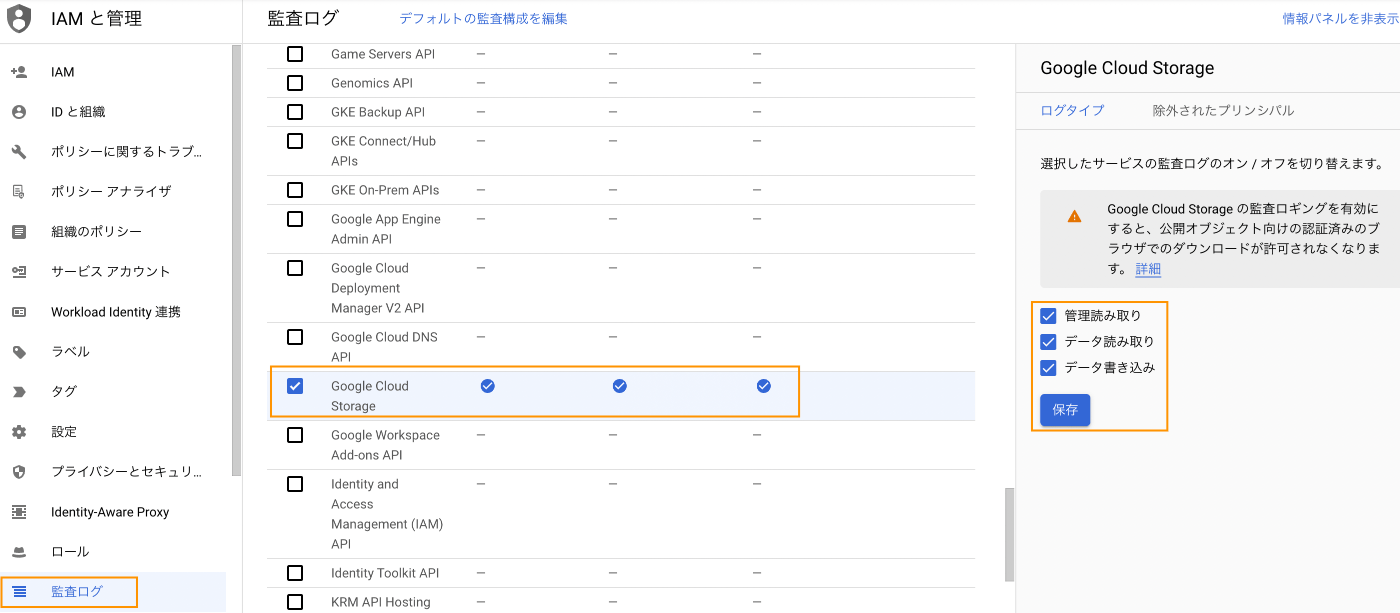The image size is (1400, 613).
Task: Toggle the データ読み取り checkbox
Action: [1048, 342]
